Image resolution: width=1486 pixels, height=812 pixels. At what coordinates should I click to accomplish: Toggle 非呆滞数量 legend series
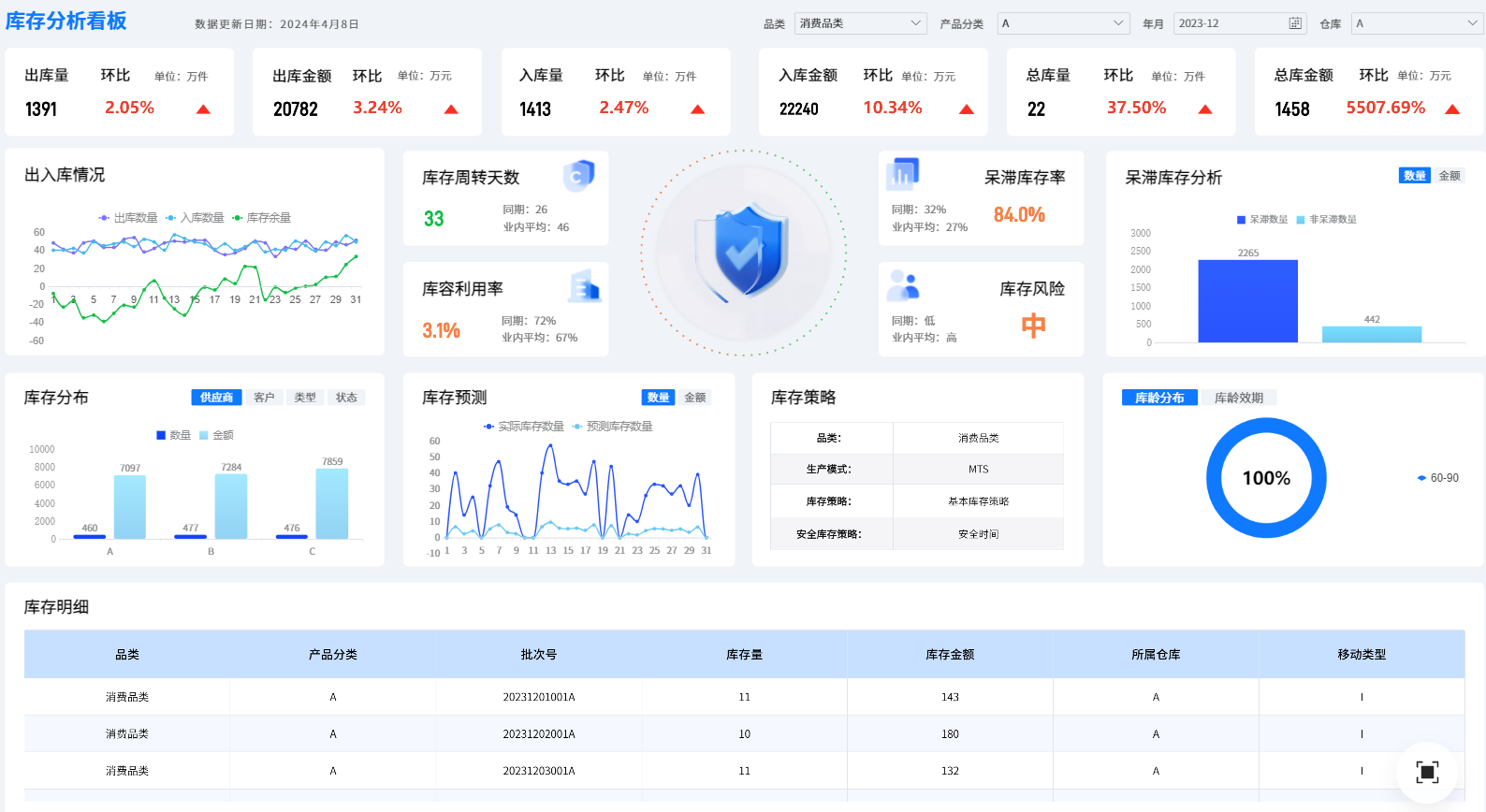1326,220
